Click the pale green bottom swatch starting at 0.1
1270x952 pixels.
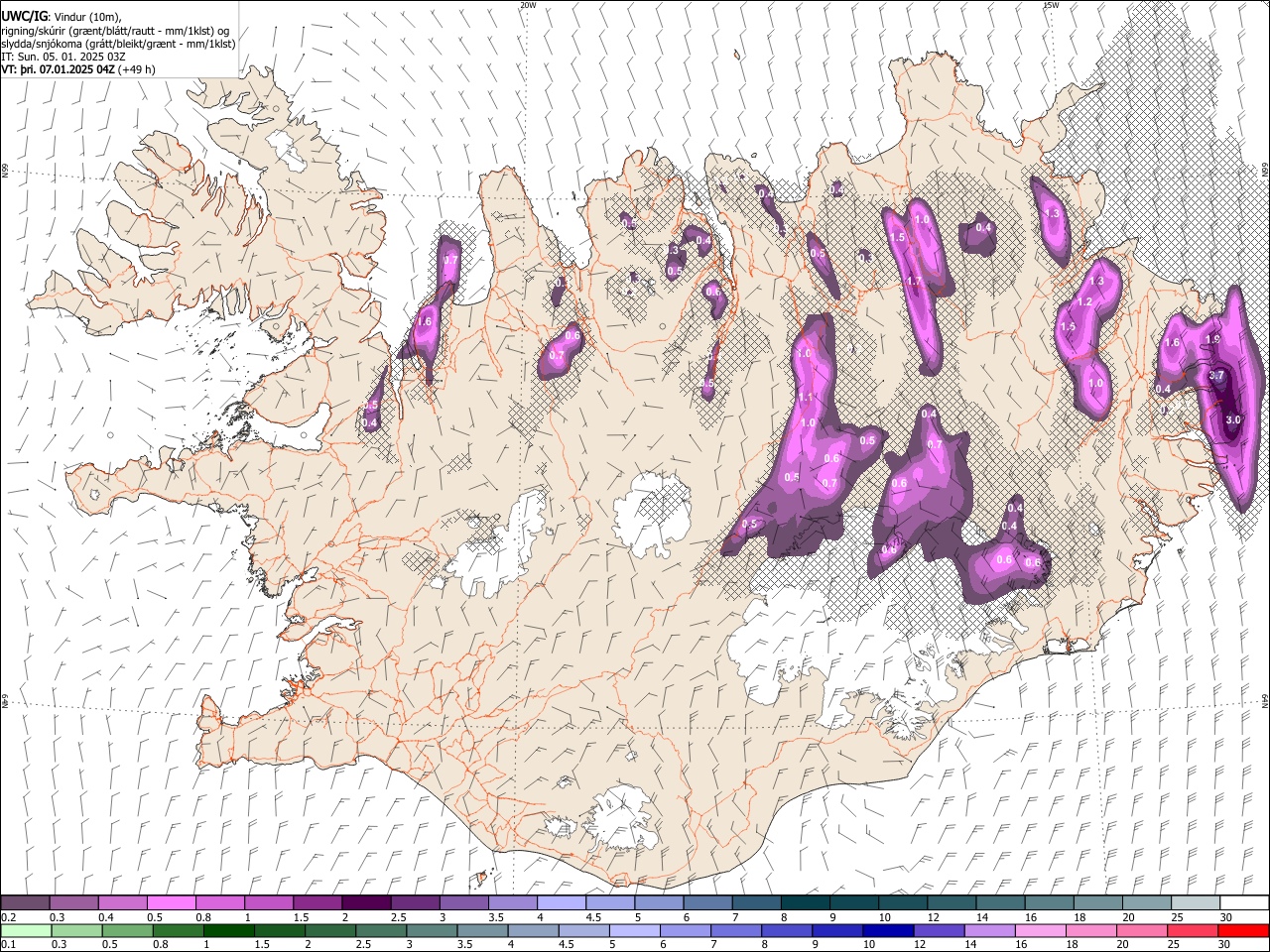[x=25, y=931]
